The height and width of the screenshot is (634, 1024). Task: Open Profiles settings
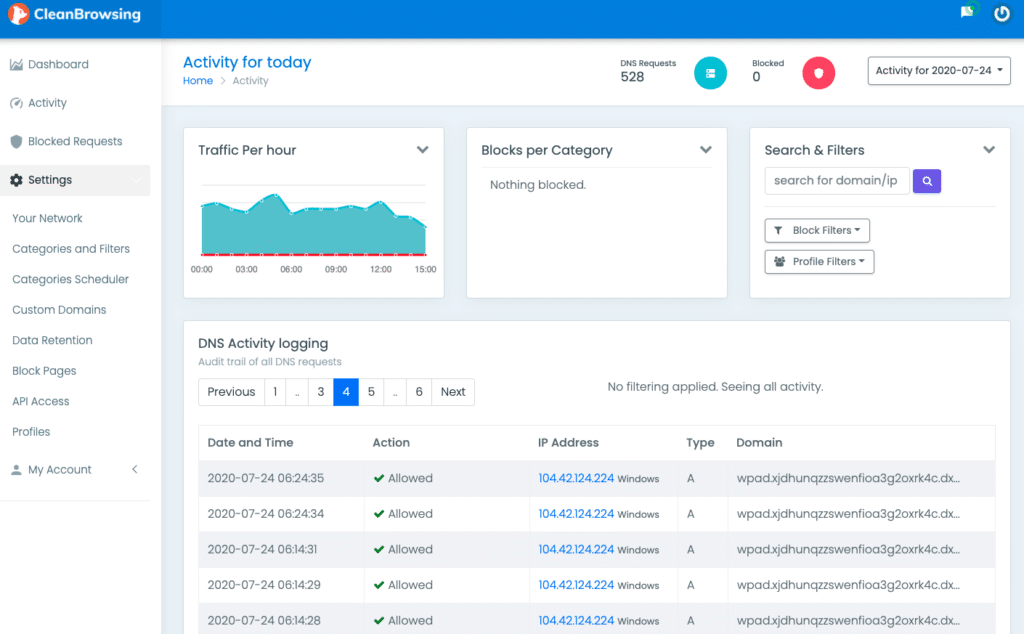(31, 432)
